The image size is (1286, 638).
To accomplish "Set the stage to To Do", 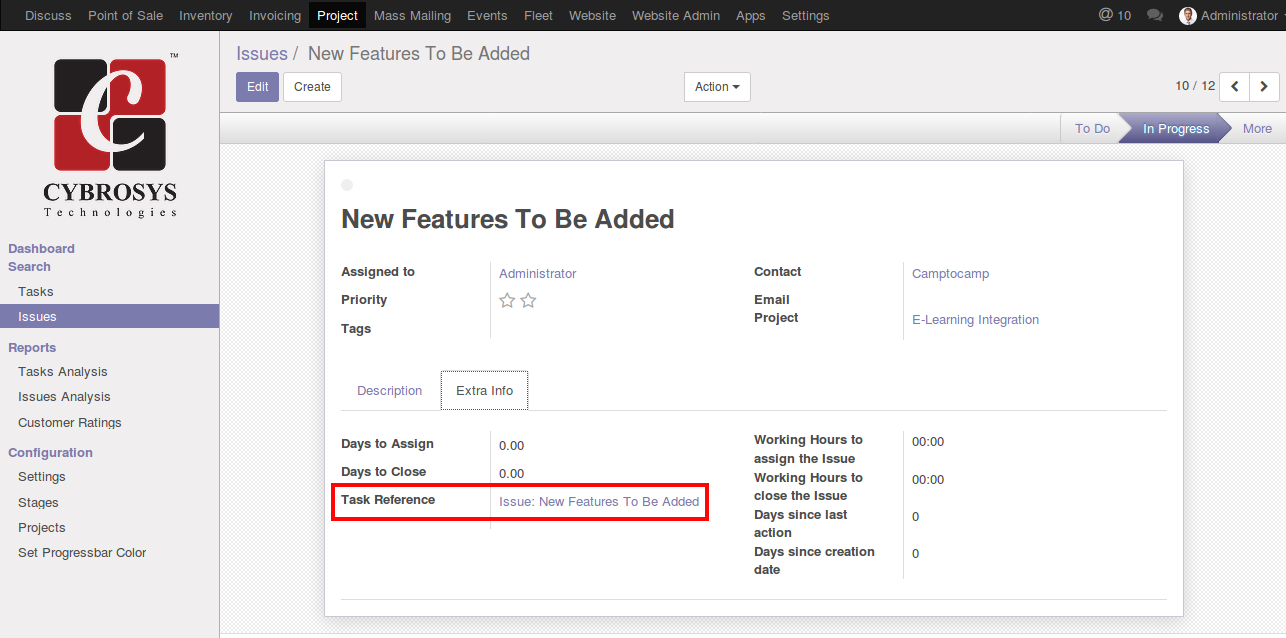I will tap(1092, 129).
